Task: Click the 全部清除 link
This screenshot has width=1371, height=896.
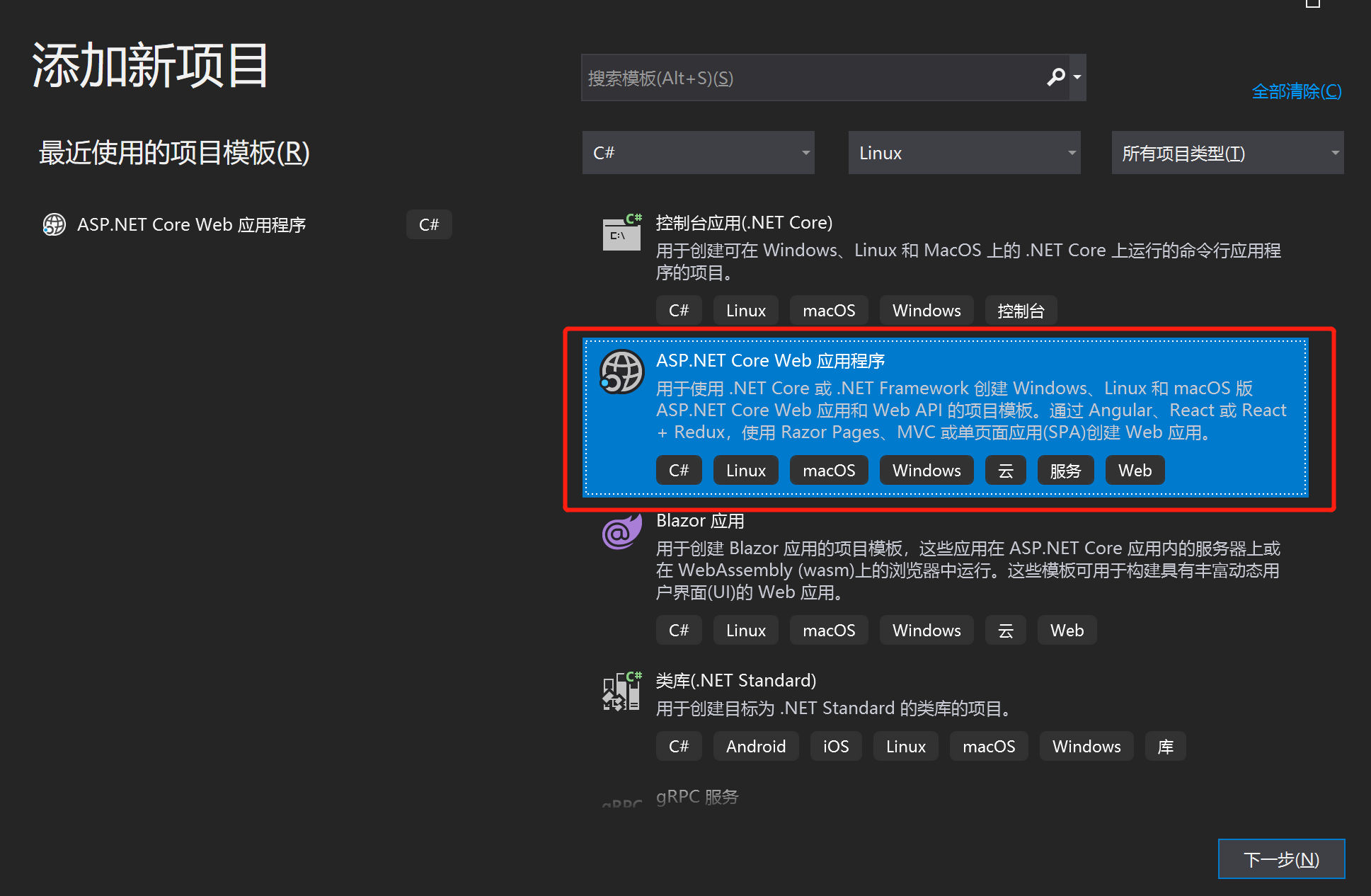Action: (1297, 91)
